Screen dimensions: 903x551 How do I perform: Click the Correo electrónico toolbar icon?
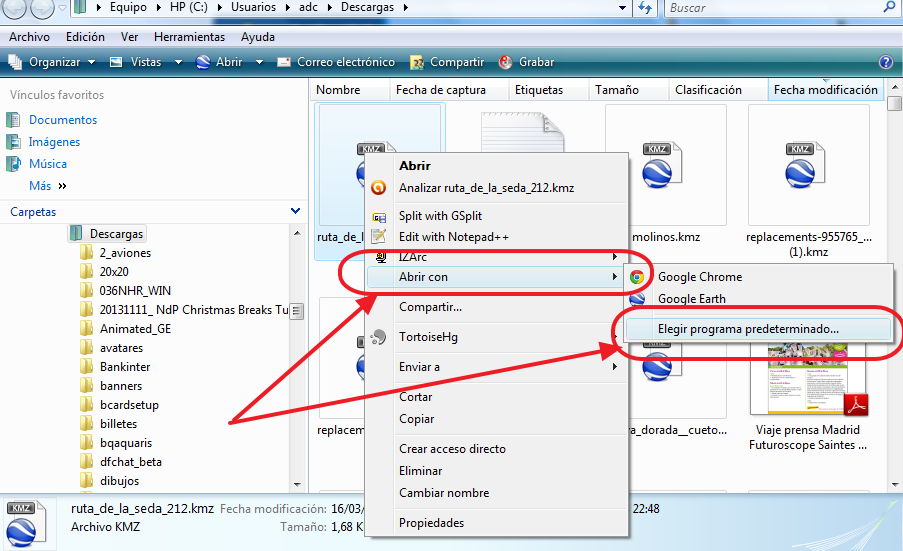pyautogui.click(x=284, y=62)
